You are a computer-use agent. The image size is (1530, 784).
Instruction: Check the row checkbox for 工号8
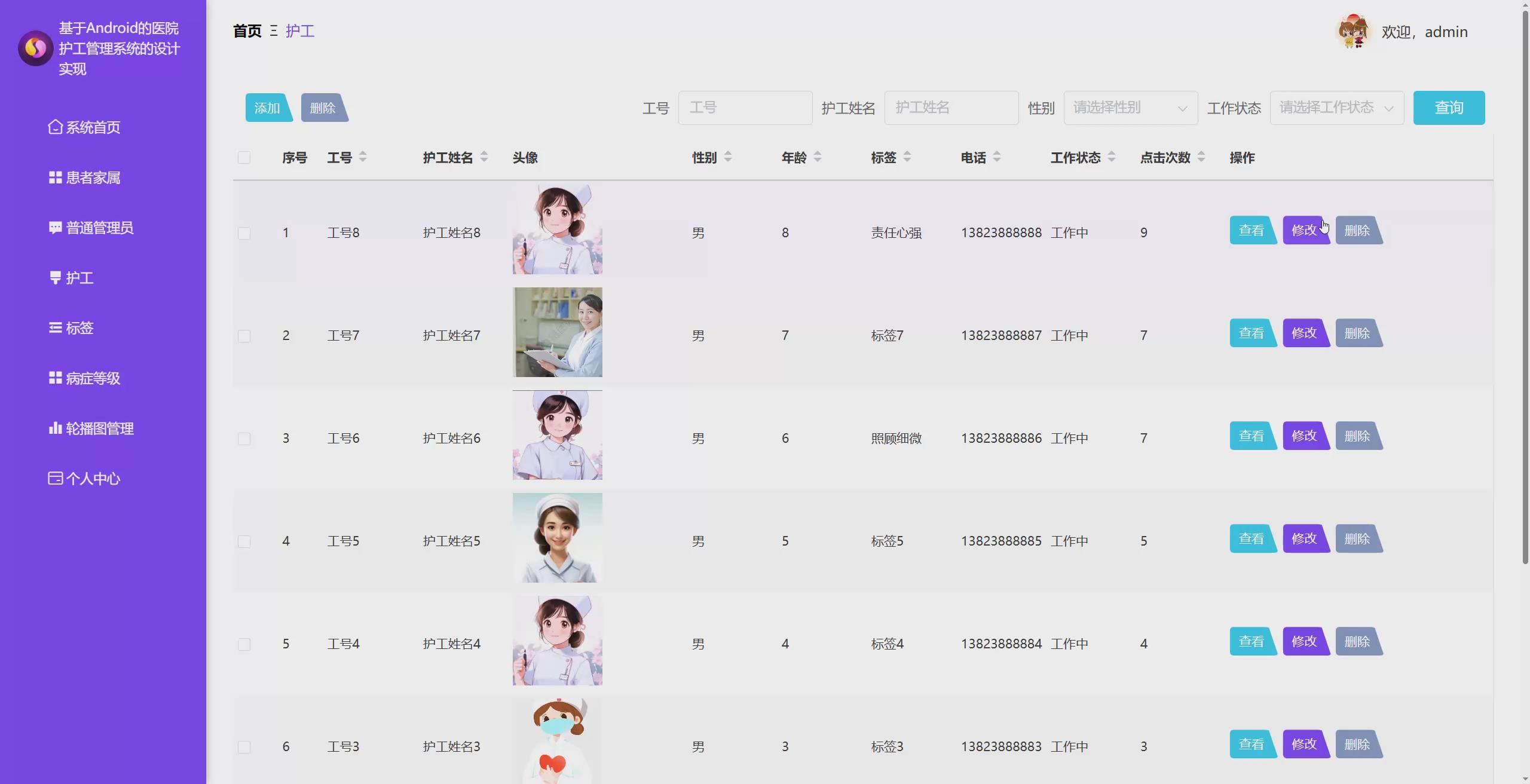point(244,233)
